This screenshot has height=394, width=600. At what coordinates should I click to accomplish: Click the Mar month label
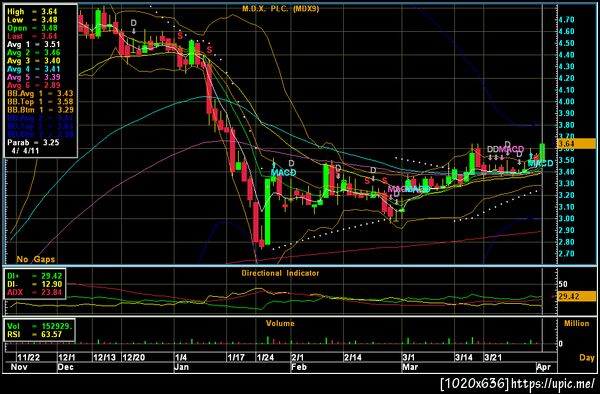[410, 367]
